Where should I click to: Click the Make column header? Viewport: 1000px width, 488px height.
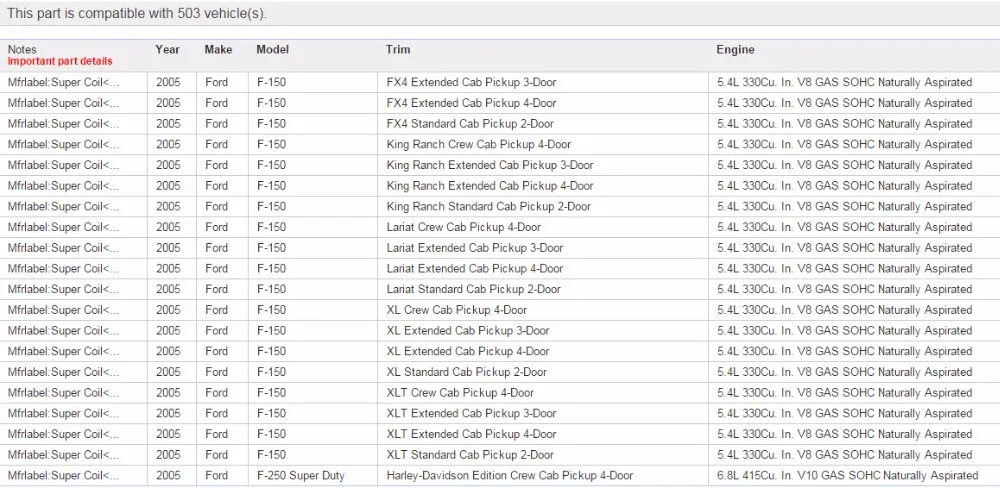pyautogui.click(x=218, y=50)
